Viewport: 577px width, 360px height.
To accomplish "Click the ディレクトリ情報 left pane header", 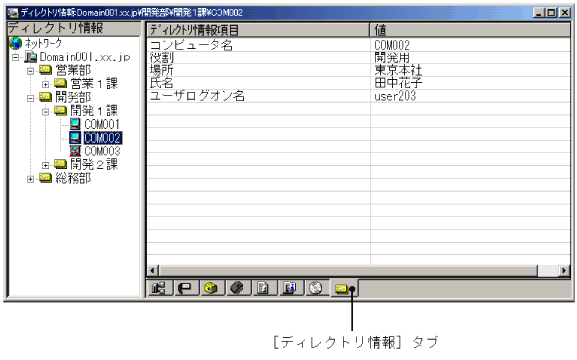I will (74, 28).
